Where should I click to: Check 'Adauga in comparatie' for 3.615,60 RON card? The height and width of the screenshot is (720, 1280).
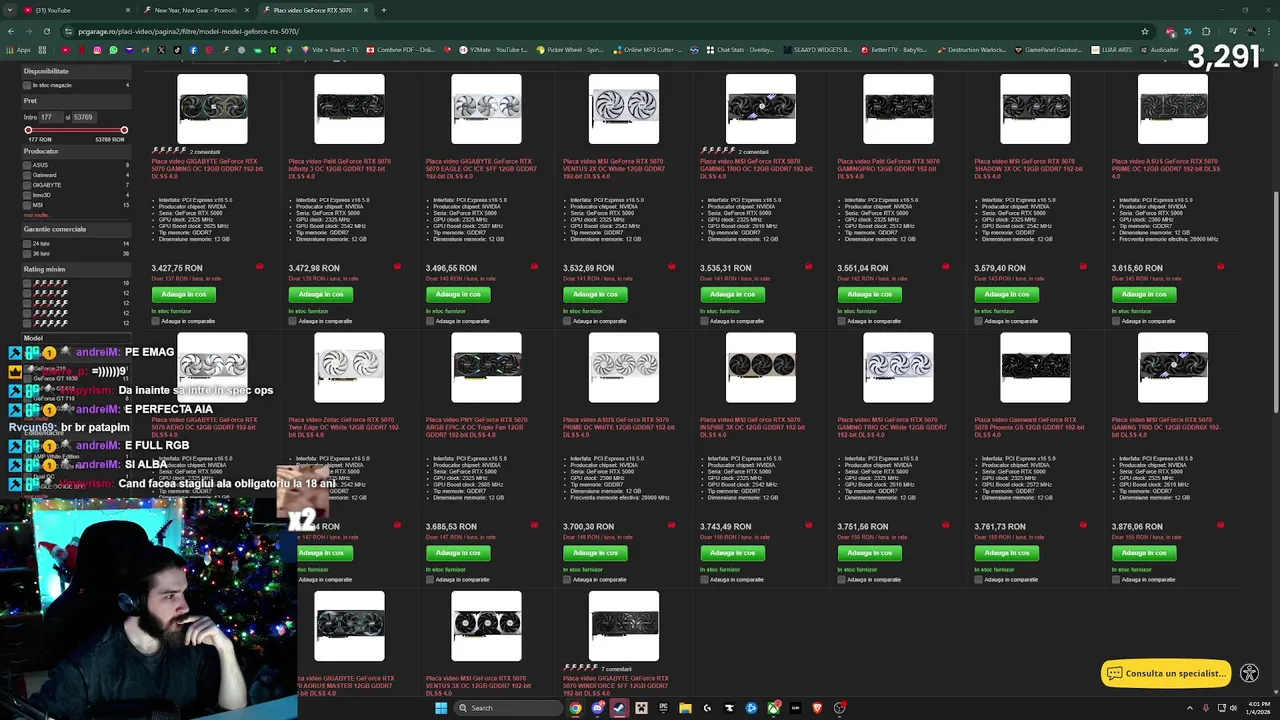(1115, 321)
